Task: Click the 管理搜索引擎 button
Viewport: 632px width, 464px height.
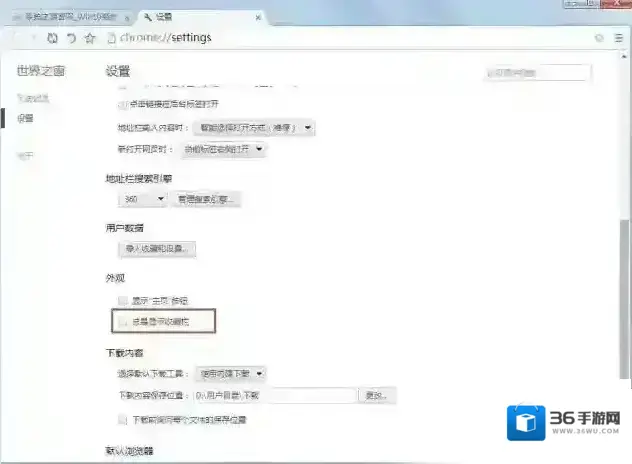Action: coord(206,199)
